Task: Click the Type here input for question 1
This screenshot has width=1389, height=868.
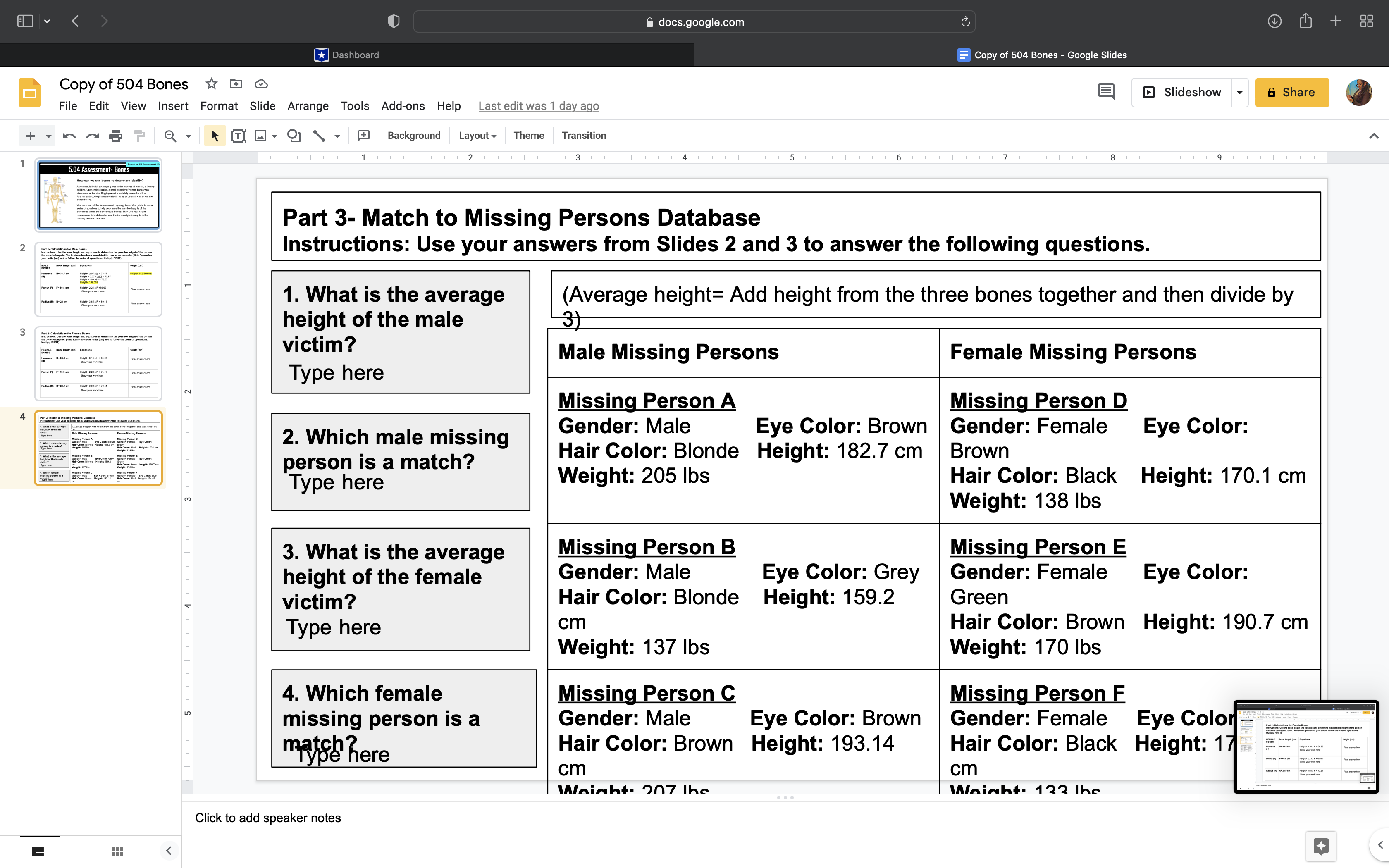Action: coord(336,372)
